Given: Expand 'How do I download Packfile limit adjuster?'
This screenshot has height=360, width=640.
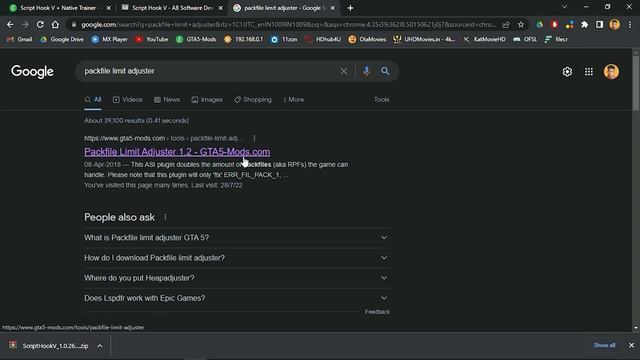Looking at the screenshot, I should tap(236, 258).
